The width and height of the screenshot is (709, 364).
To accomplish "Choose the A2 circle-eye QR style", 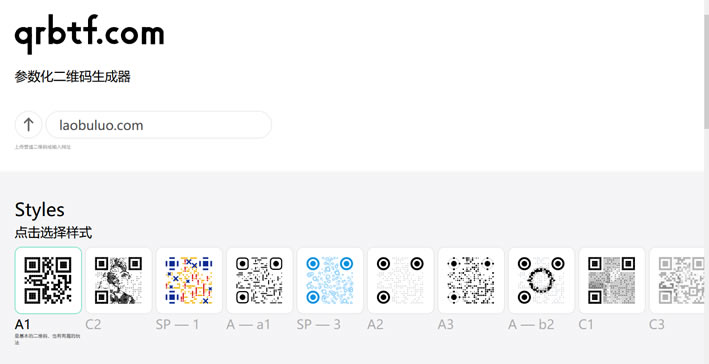I will pos(401,280).
